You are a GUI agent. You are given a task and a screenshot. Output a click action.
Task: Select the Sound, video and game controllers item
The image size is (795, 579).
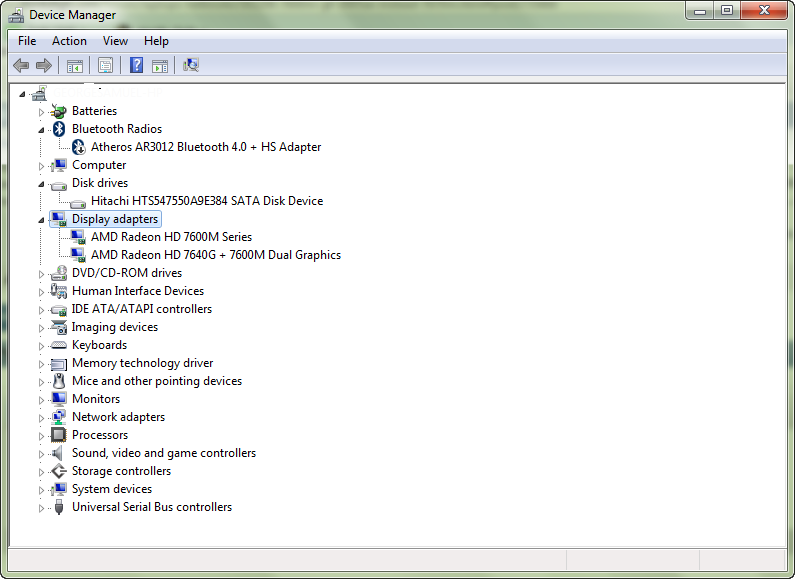click(163, 453)
